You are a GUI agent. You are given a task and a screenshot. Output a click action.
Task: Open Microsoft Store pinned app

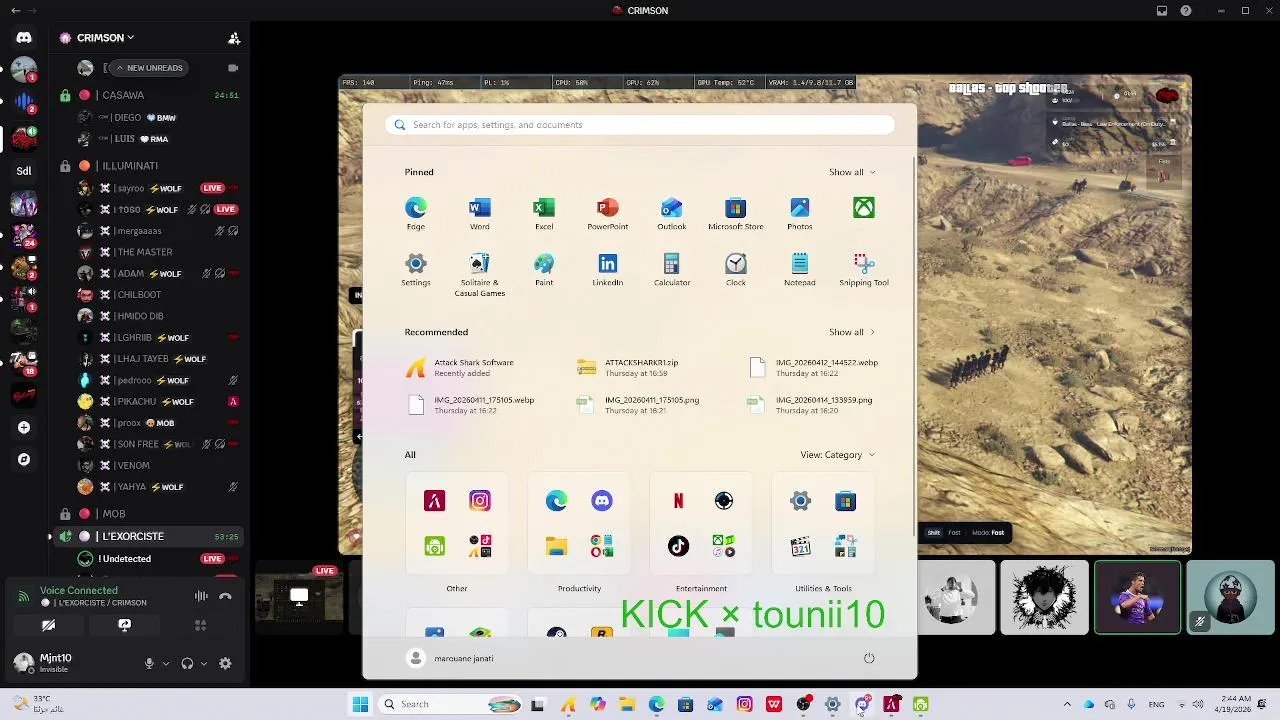(x=736, y=213)
